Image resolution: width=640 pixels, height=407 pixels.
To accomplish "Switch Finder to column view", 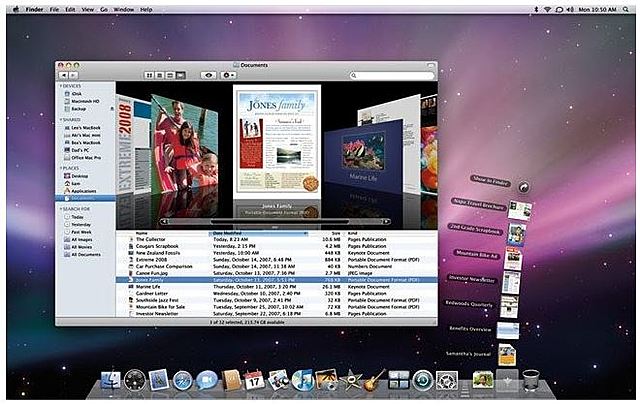I will coord(170,76).
